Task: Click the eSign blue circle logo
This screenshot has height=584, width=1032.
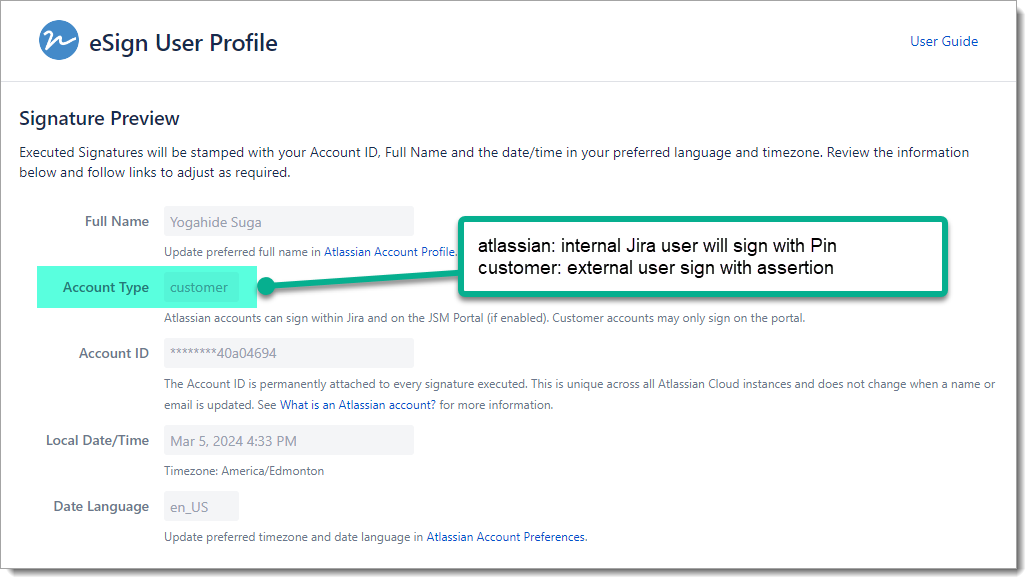Action: (x=59, y=41)
